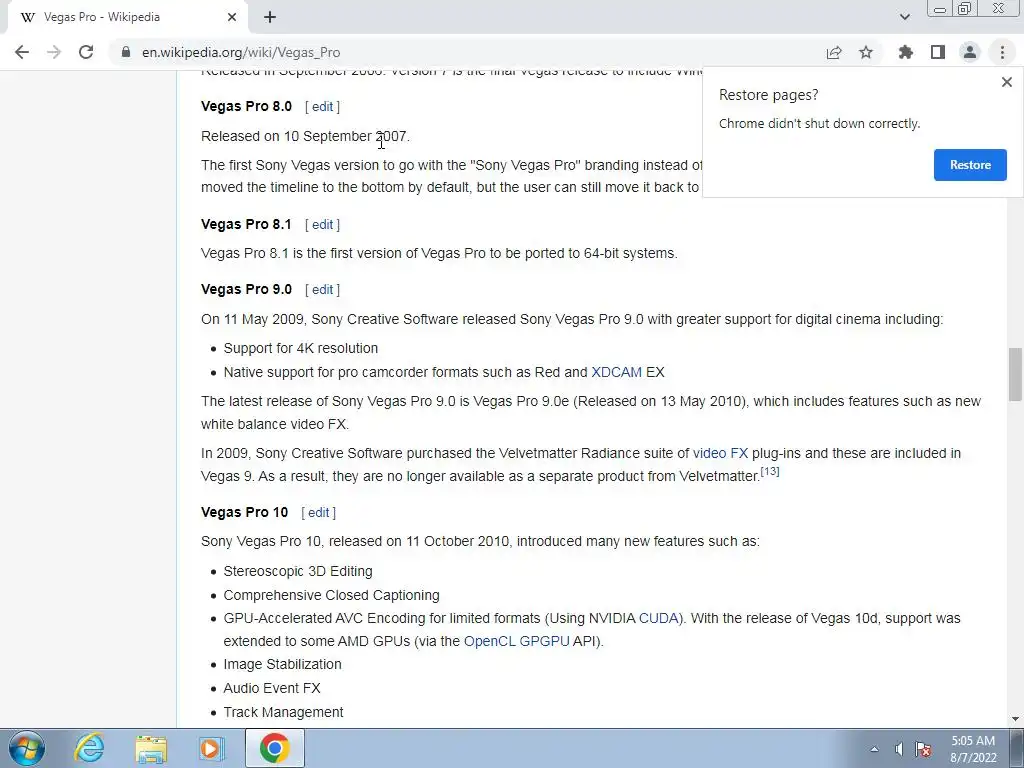Dismiss the Restore pages popup
Viewport: 1024px width, 768px height.
click(x=1006, y=82)
